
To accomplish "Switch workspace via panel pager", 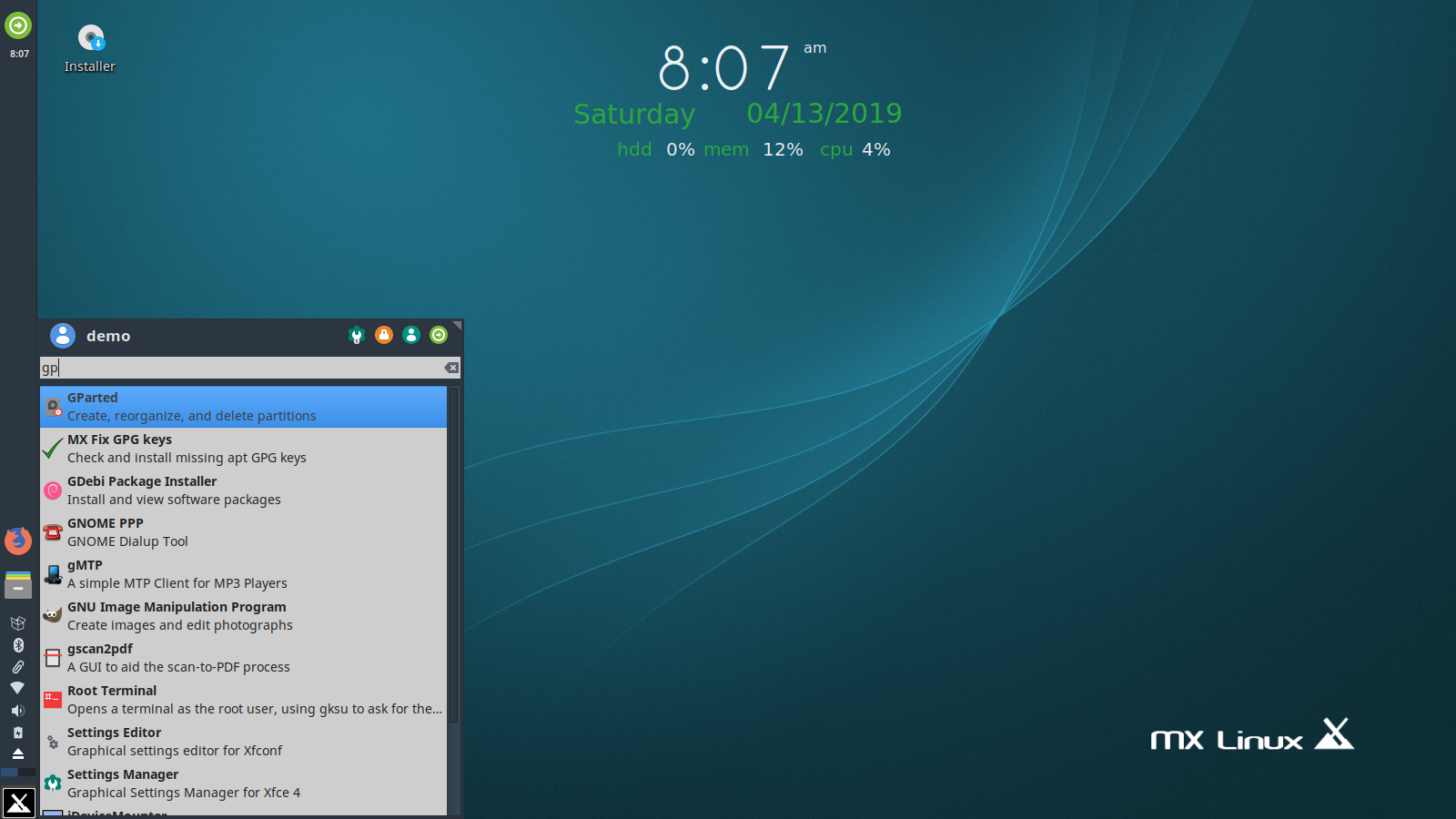I will pyautogui.click(x=18, y=772).
